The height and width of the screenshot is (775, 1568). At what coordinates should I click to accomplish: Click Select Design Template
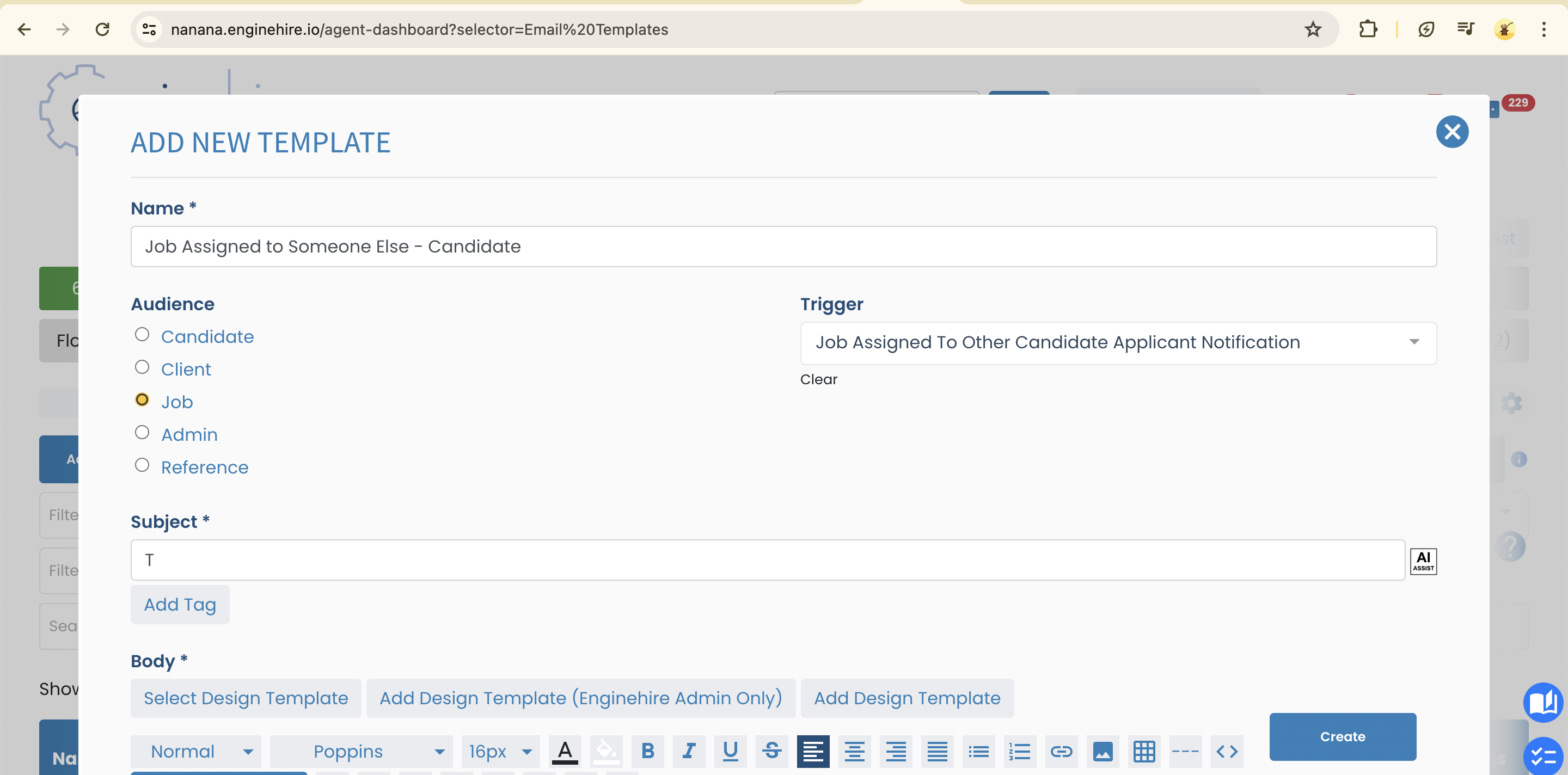[246, 698]
